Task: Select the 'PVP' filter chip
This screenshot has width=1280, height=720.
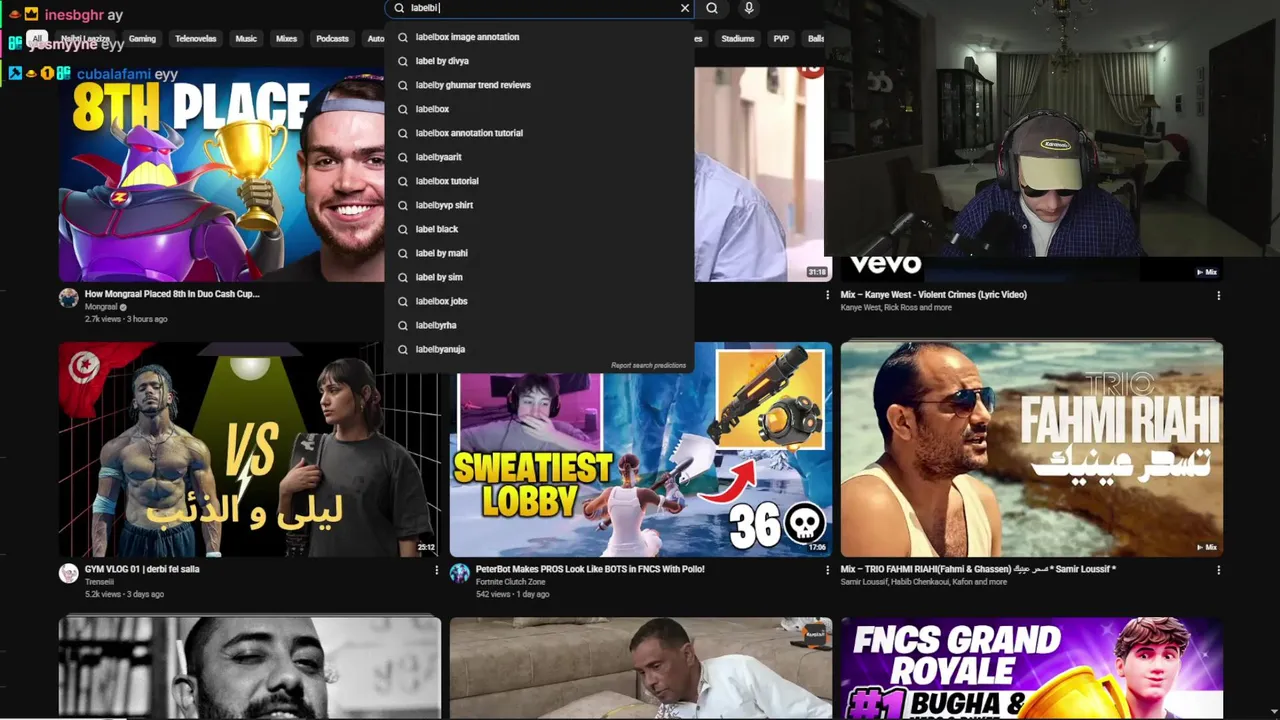Action: (781, 39)
